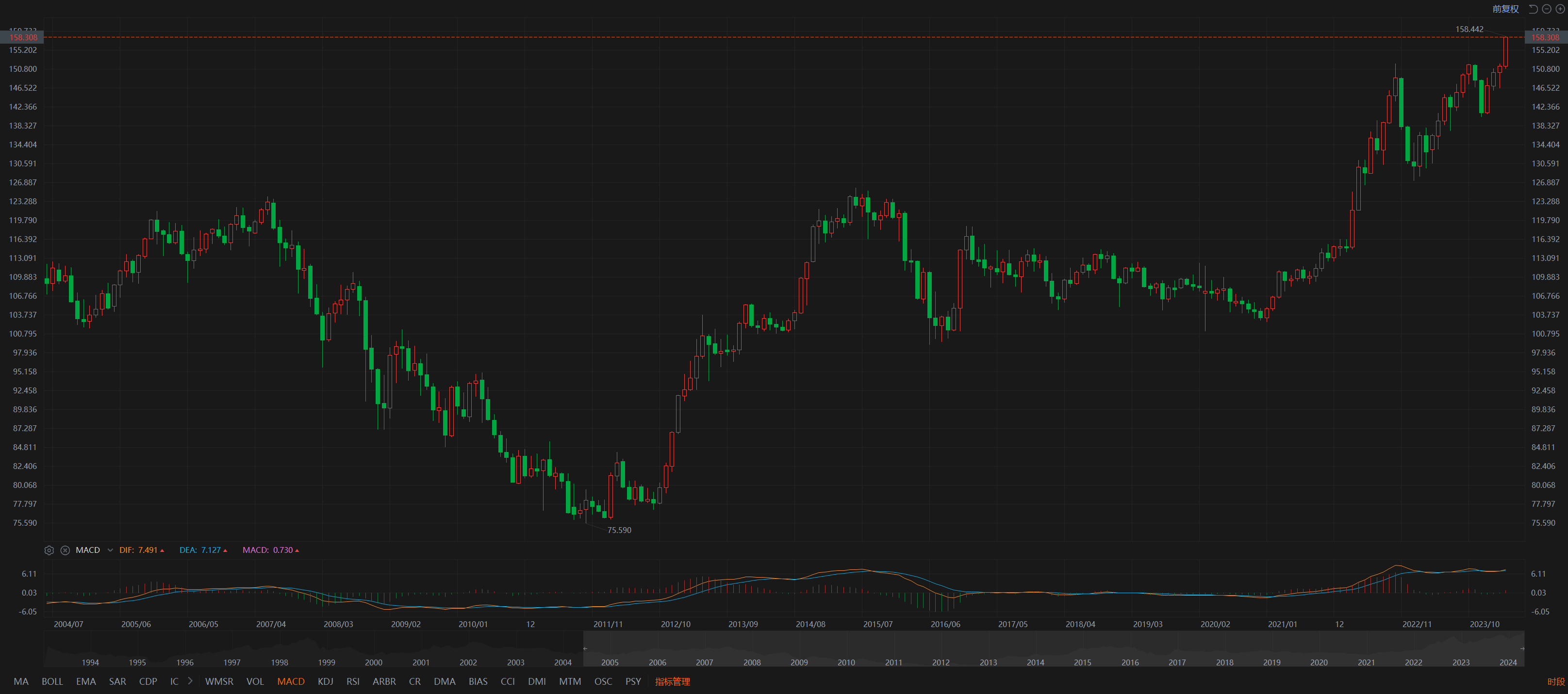Click the left handle of timeline range slider

click(x=585, y=648)
